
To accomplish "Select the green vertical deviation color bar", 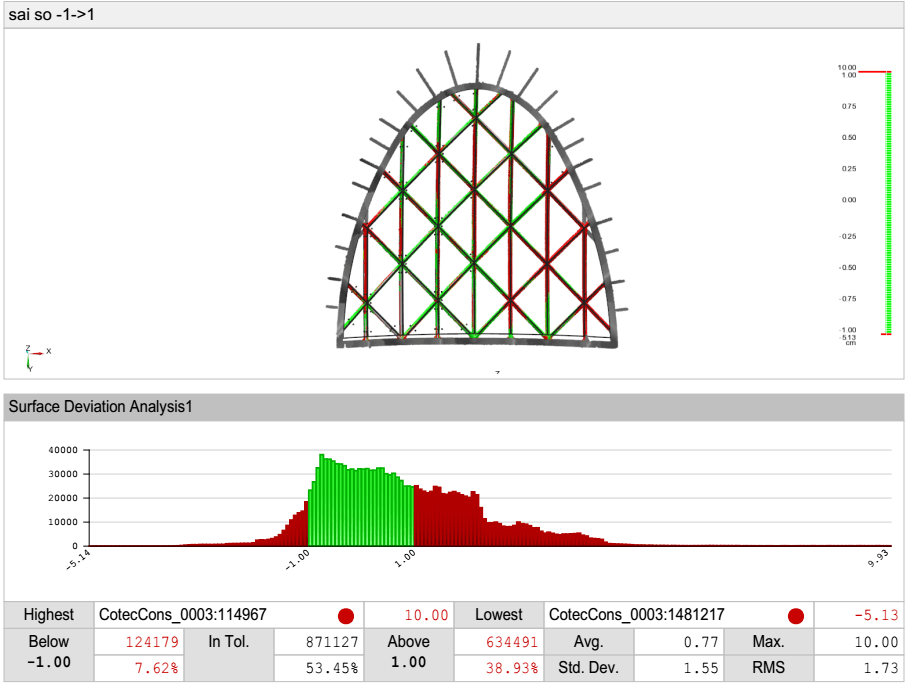I will [x=887, y=200].
